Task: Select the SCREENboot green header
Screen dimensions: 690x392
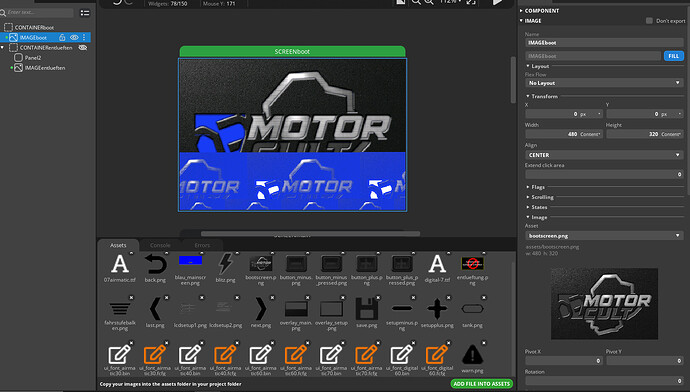Action: click(292, 51)
